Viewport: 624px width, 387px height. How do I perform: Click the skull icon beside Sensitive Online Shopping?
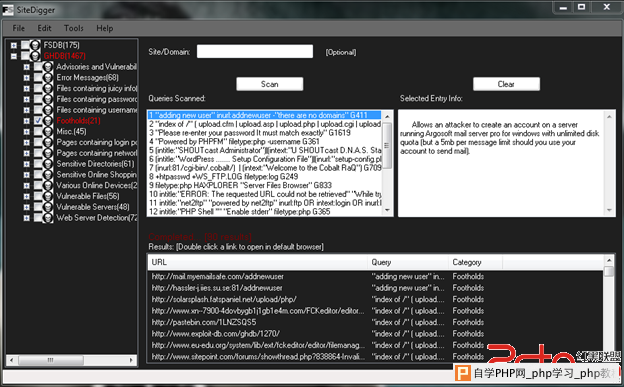click(x=48, y=174)
